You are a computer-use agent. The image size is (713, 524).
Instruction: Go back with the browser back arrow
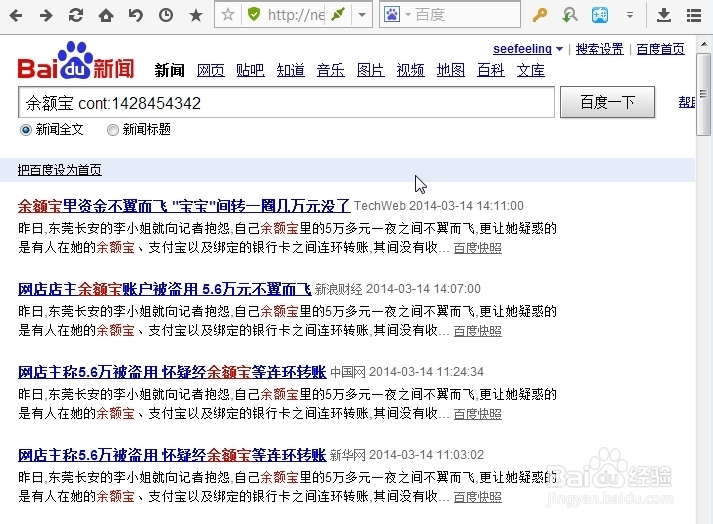coord(16,15)
